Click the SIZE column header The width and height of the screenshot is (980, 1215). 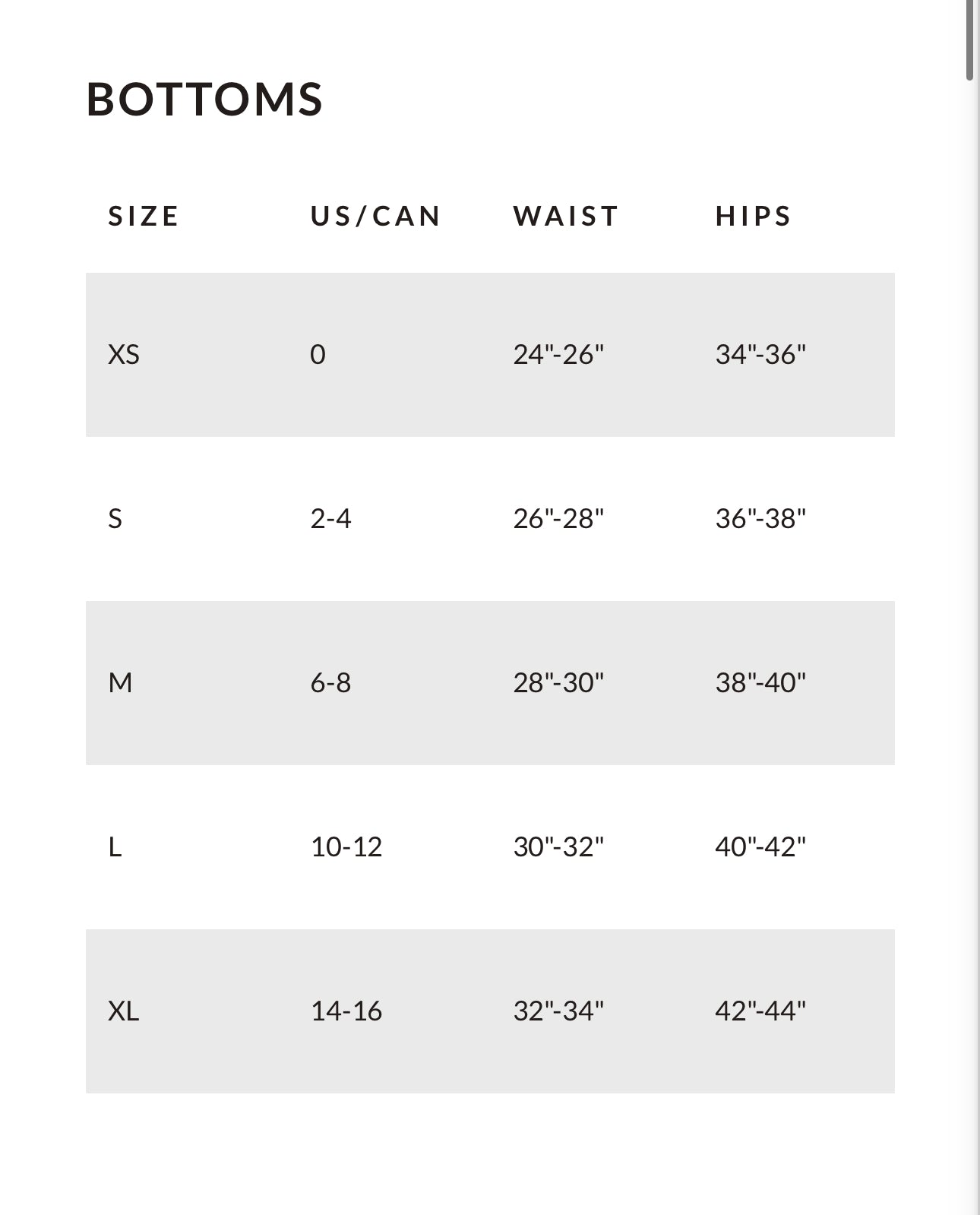click(144, 217)
